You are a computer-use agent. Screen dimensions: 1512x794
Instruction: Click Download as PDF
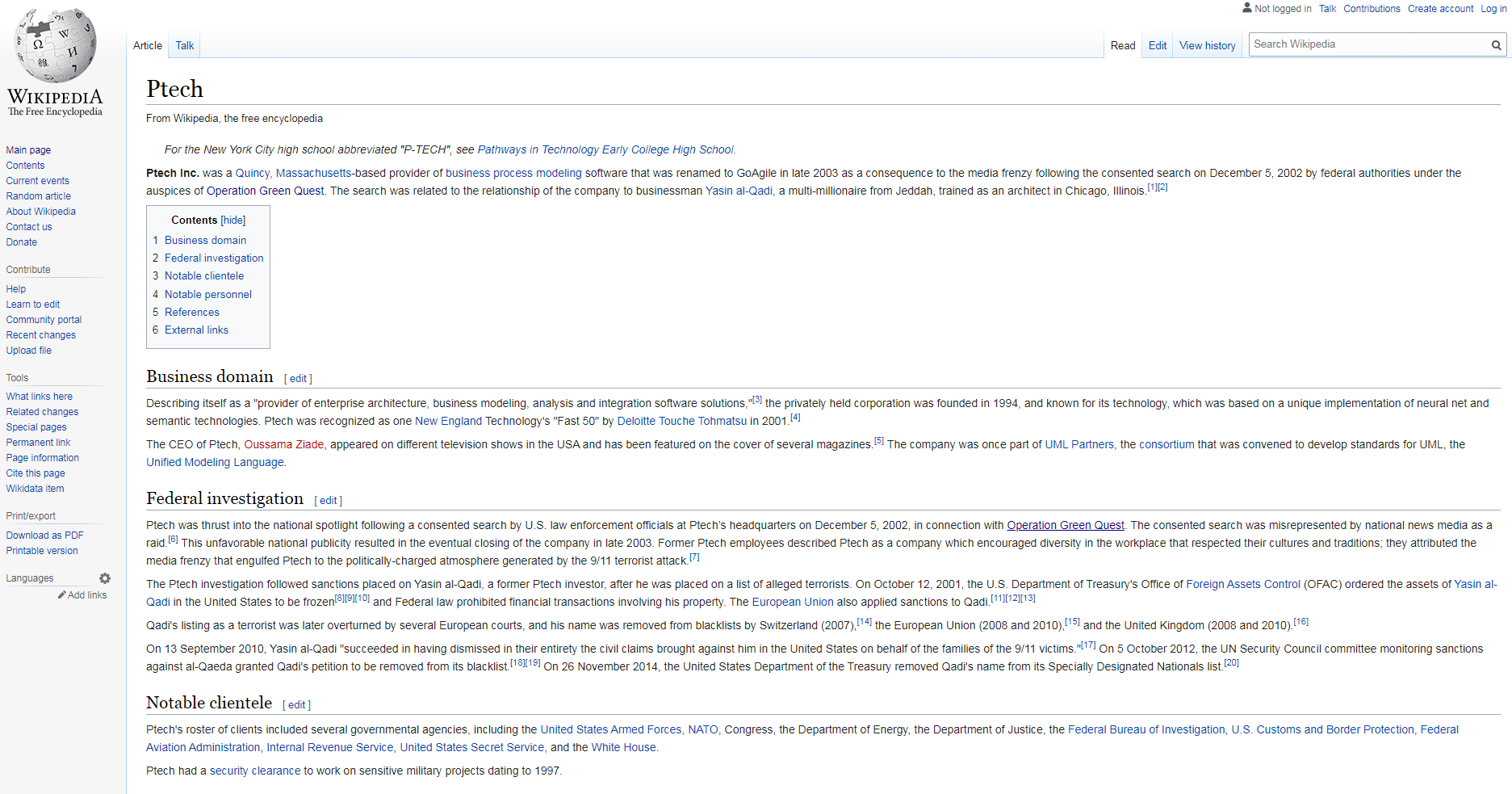[x=44, y=536]
